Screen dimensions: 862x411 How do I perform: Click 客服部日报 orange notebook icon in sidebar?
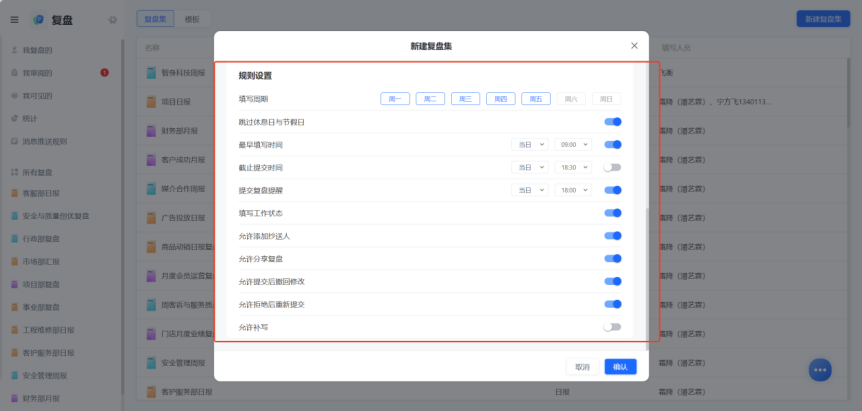point(15,193)
